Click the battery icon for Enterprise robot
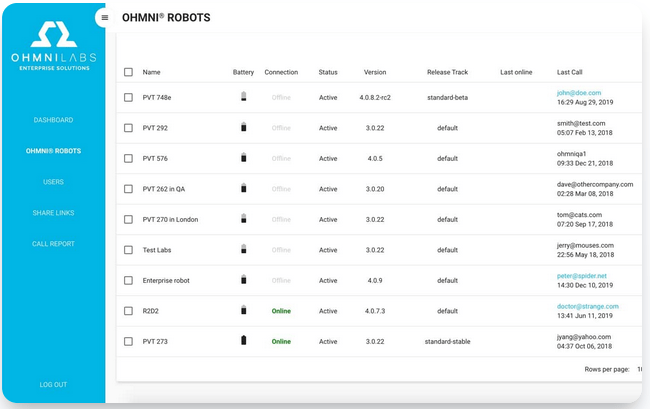Image resolution: width=650 pixels, height=409 pixels. (x=243, y=280)
